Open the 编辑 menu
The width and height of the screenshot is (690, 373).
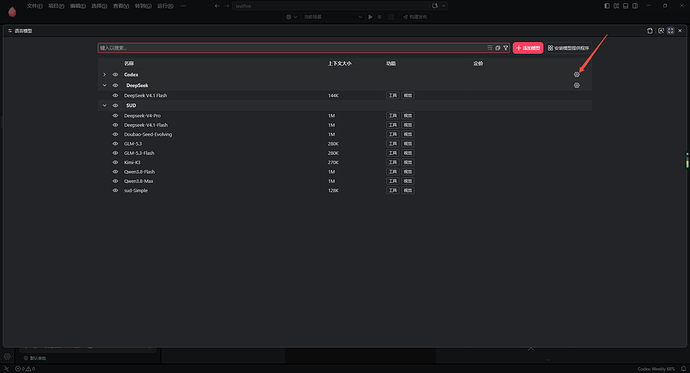pyautogui.click(x=77, y=6)
